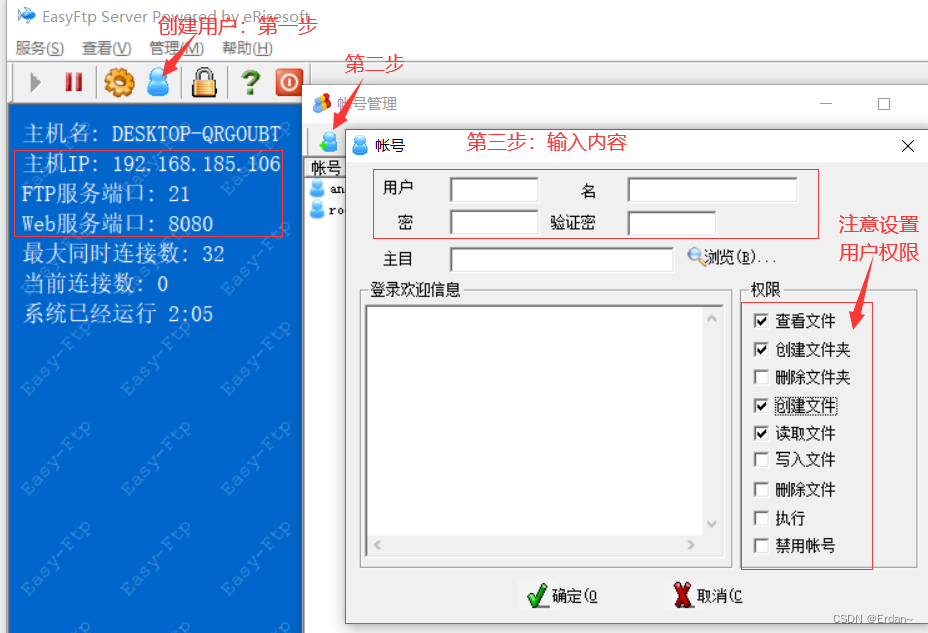Screen dimensions: 928x633
Task: Open the 查看(V) menu
Action: coord(103,48)
